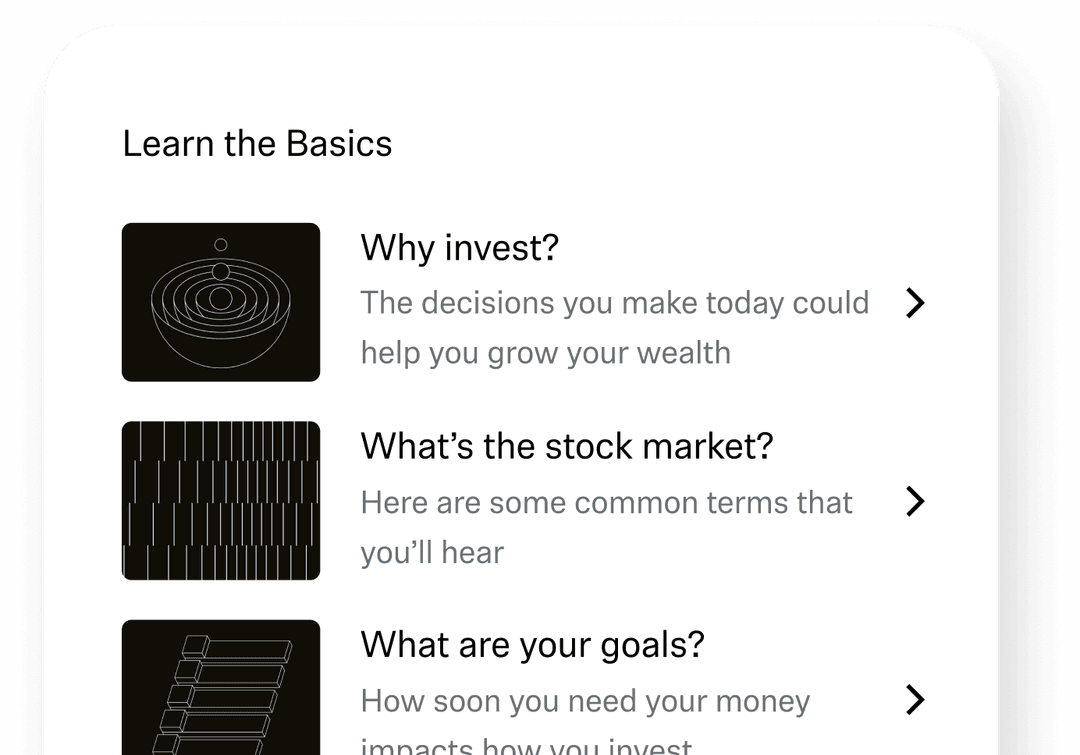1080x755 pixels.
Task: Click "The decisions you make today could" text
Action: [x=614, y=302]
